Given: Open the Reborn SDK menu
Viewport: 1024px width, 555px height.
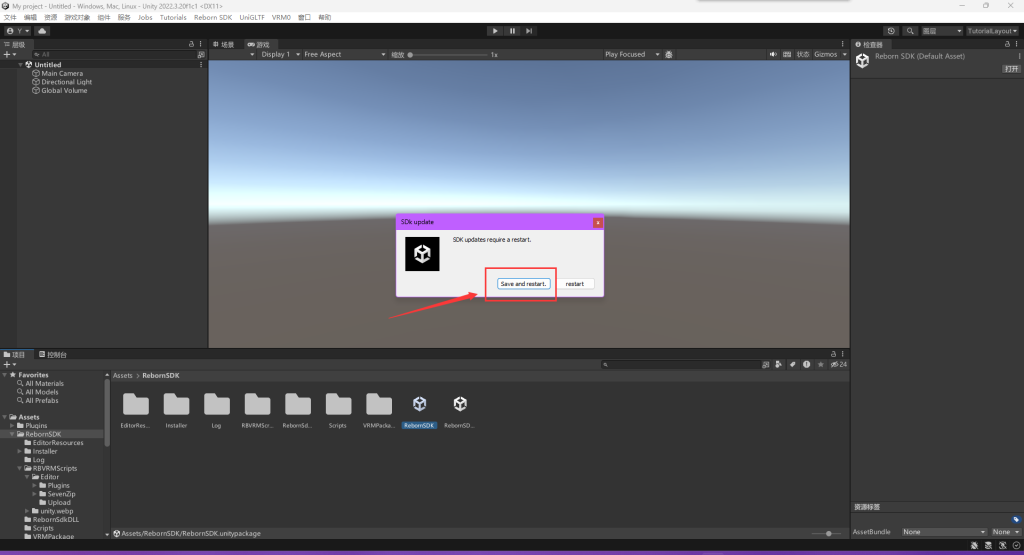Looking at the screenshot, I should 213,17.
